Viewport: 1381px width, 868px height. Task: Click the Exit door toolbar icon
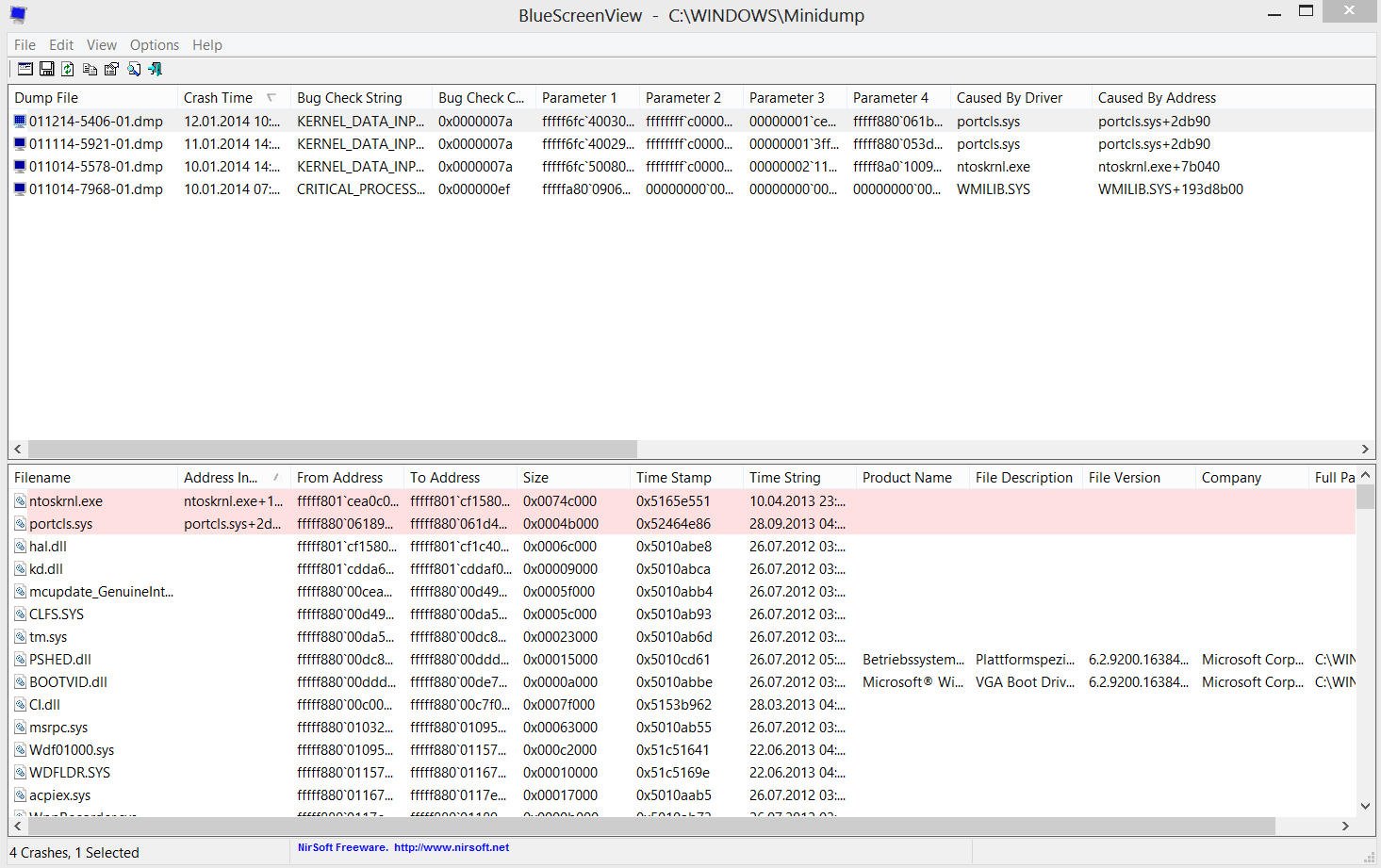click(156, 69)
